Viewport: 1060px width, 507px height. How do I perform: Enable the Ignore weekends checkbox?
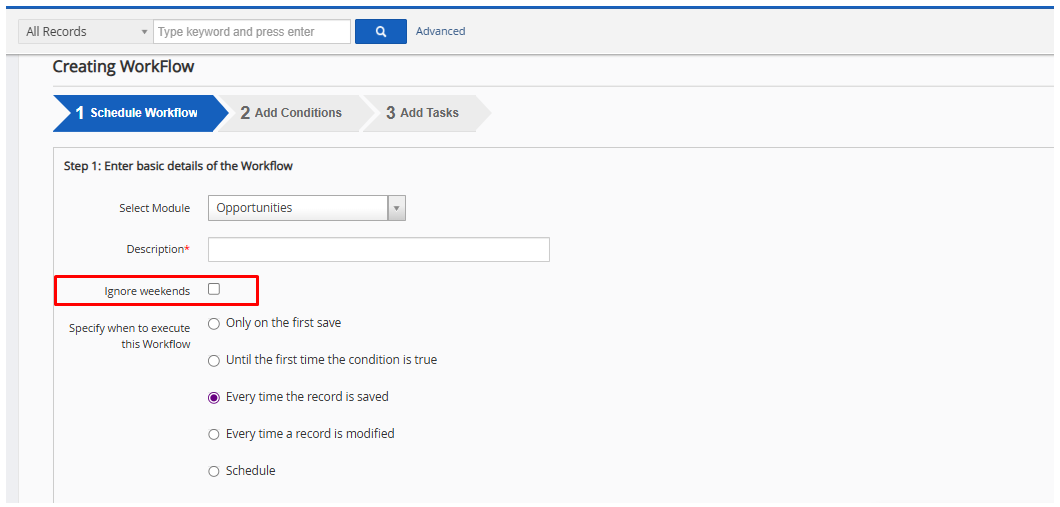(x=214, y=289)
